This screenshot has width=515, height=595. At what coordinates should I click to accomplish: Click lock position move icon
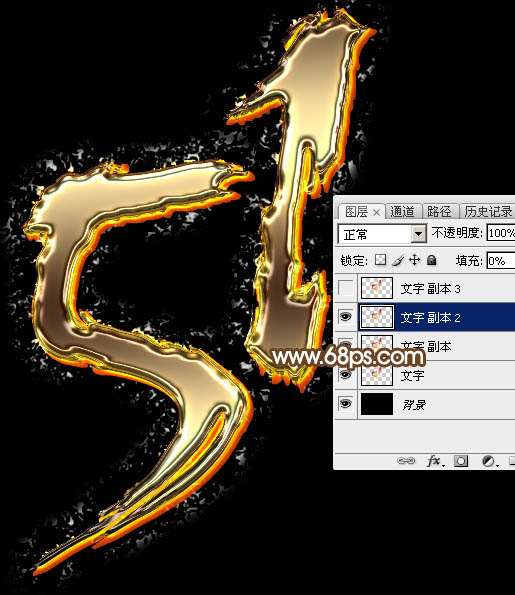point(414,260)
